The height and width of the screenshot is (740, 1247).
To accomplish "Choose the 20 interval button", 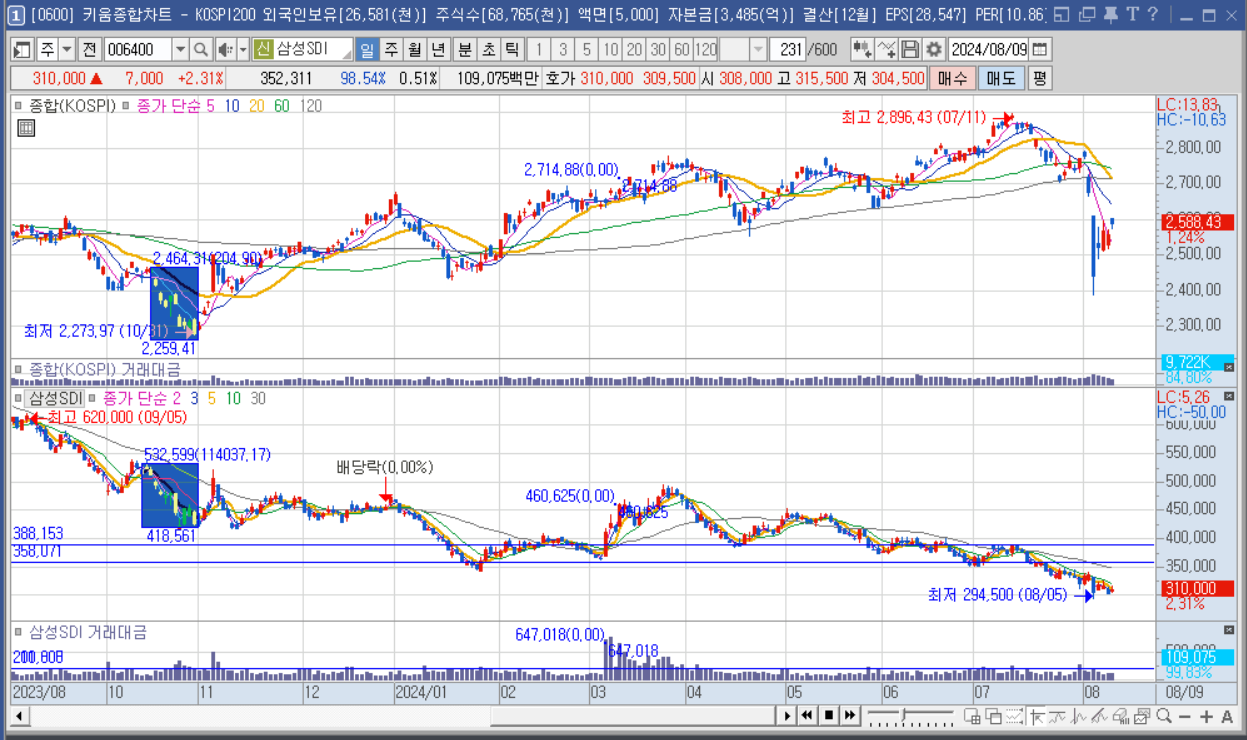I will pos(634,50).
